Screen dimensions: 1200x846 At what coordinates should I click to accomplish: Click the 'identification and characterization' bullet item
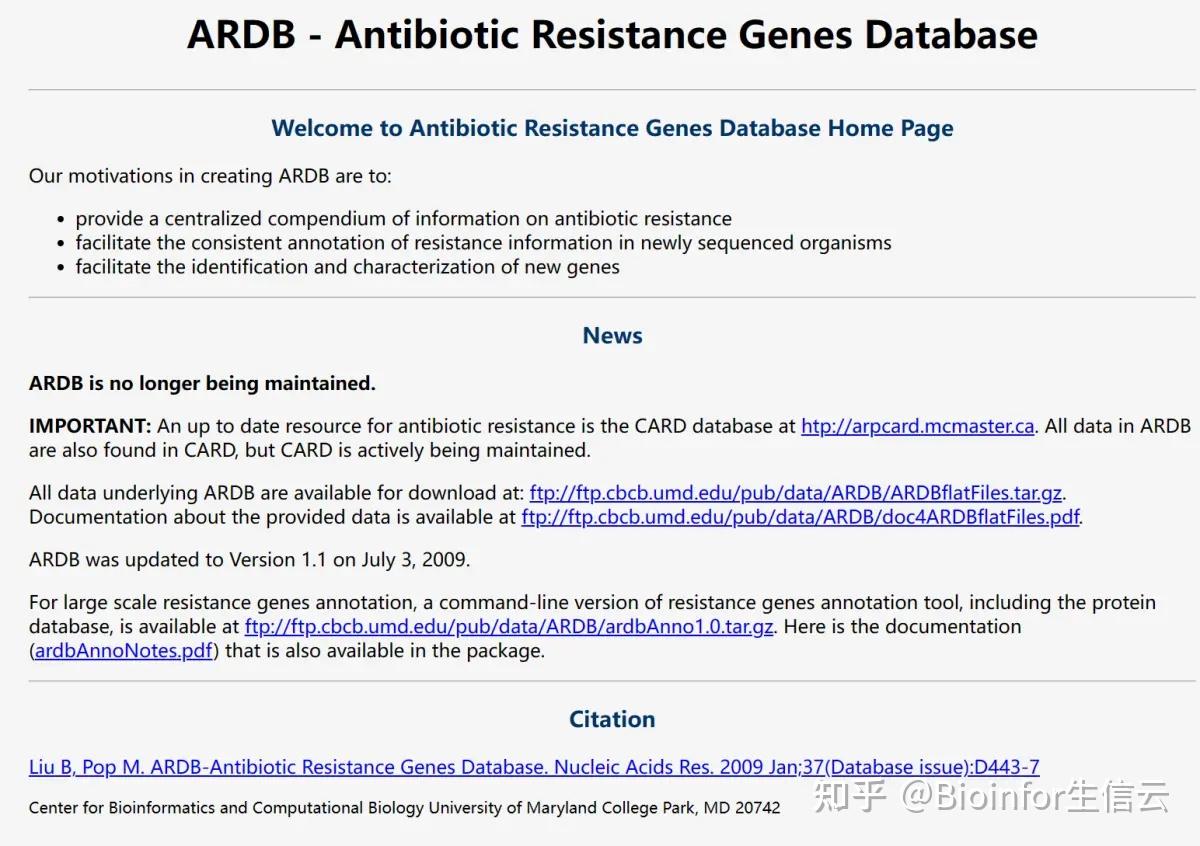(347, 267)
